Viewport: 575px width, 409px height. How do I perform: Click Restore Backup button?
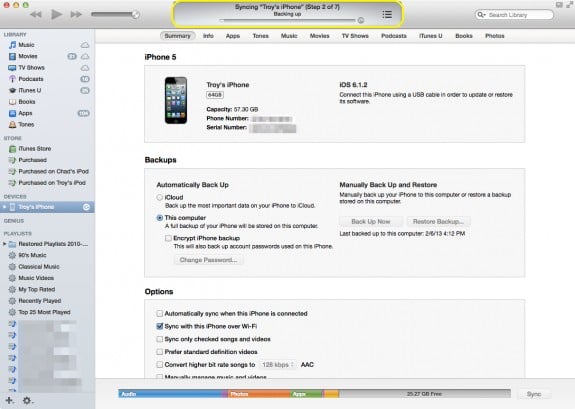tap(438, 222)
